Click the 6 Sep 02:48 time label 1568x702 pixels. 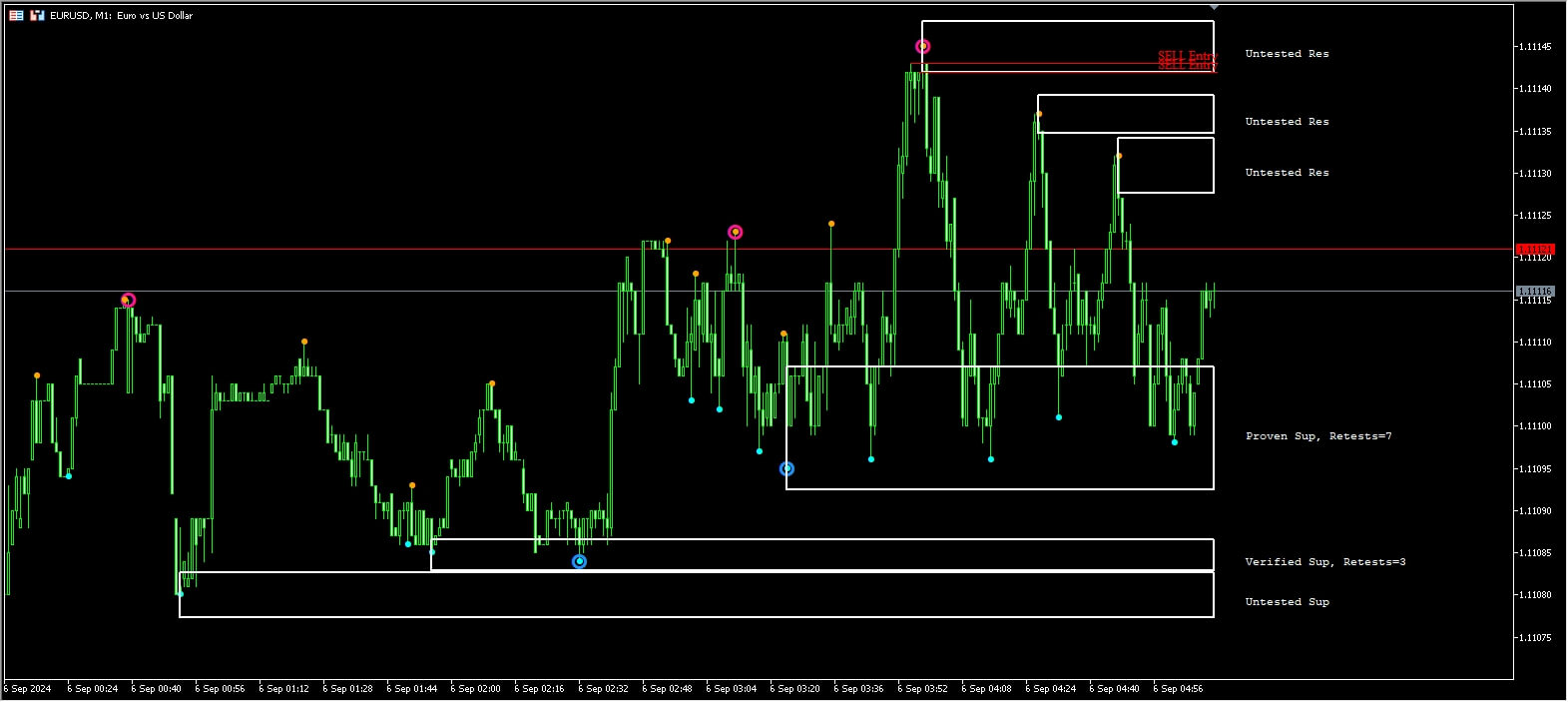click(668, 689)
